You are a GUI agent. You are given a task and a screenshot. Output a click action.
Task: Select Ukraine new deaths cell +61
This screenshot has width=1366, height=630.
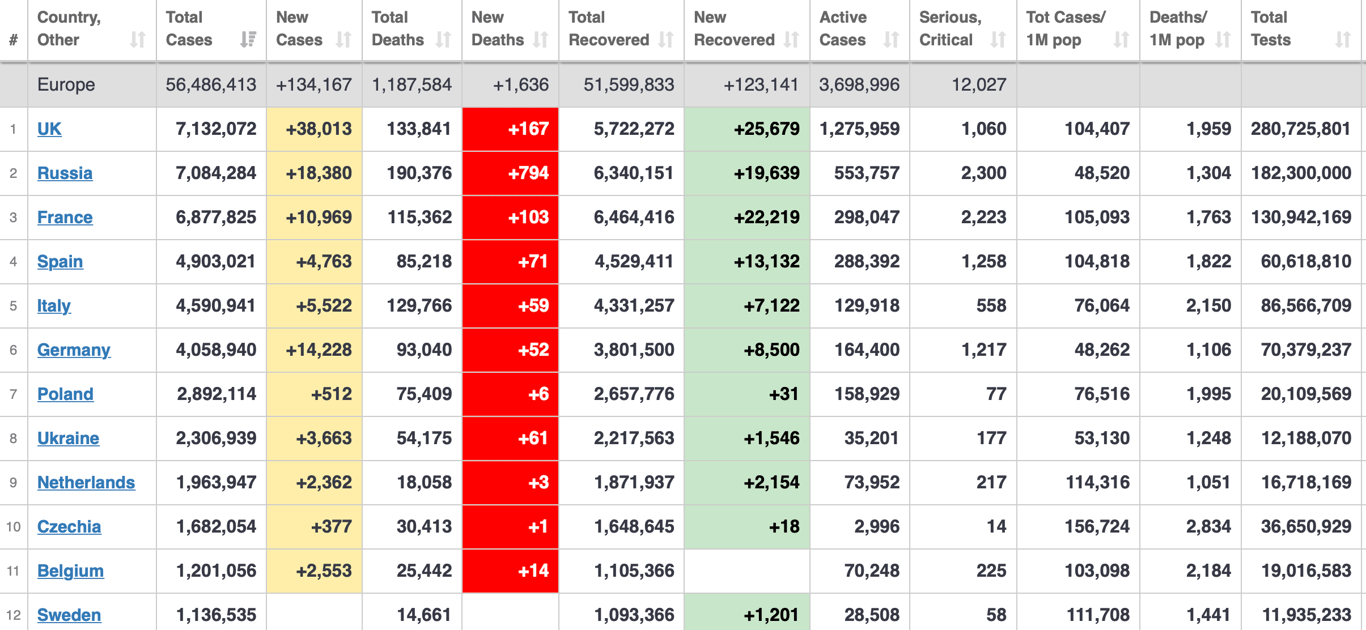click(x=510, y=437)
